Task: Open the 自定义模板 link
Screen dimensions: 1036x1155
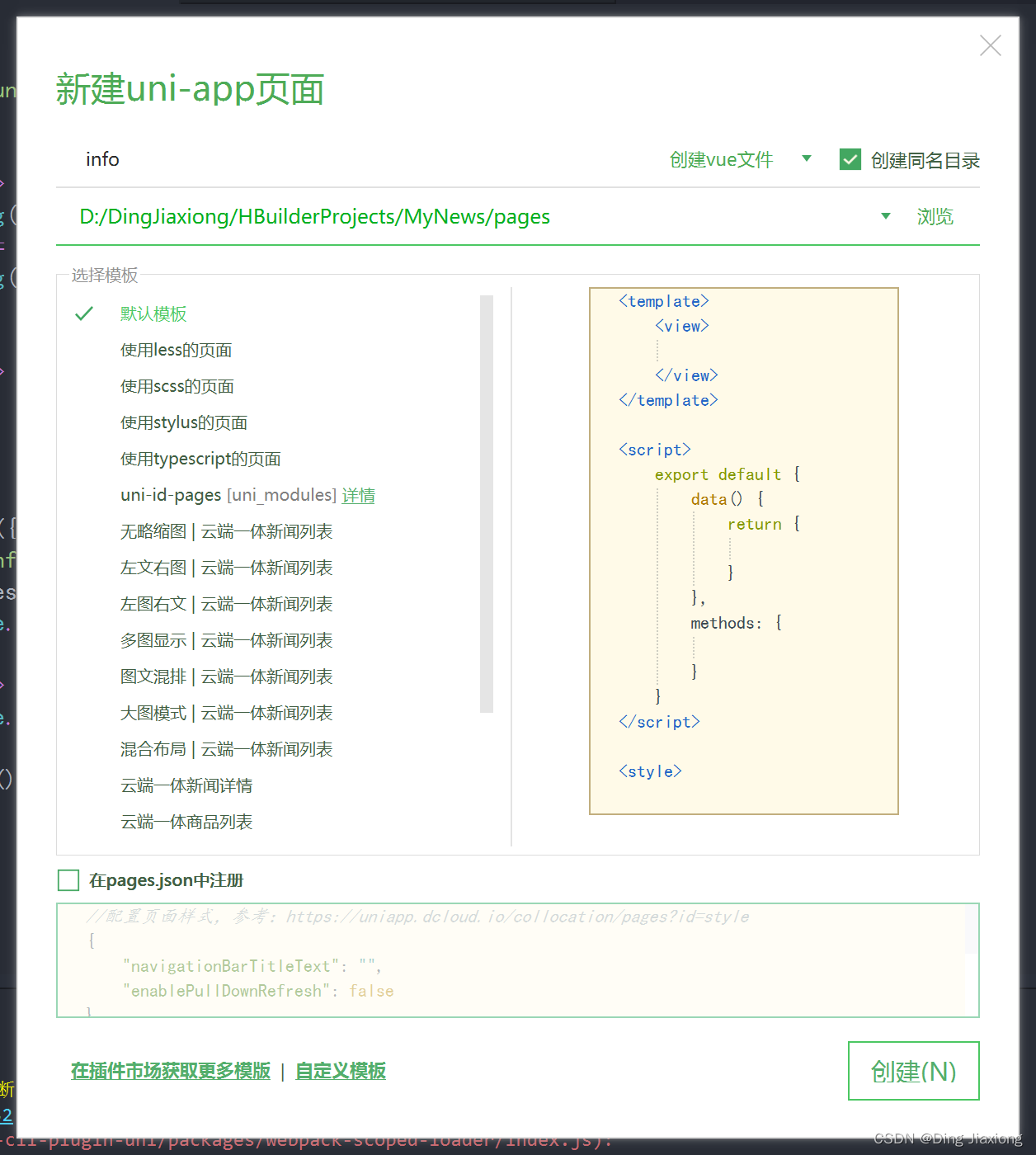Action: pyautogui.click(x=339, y=1071)
